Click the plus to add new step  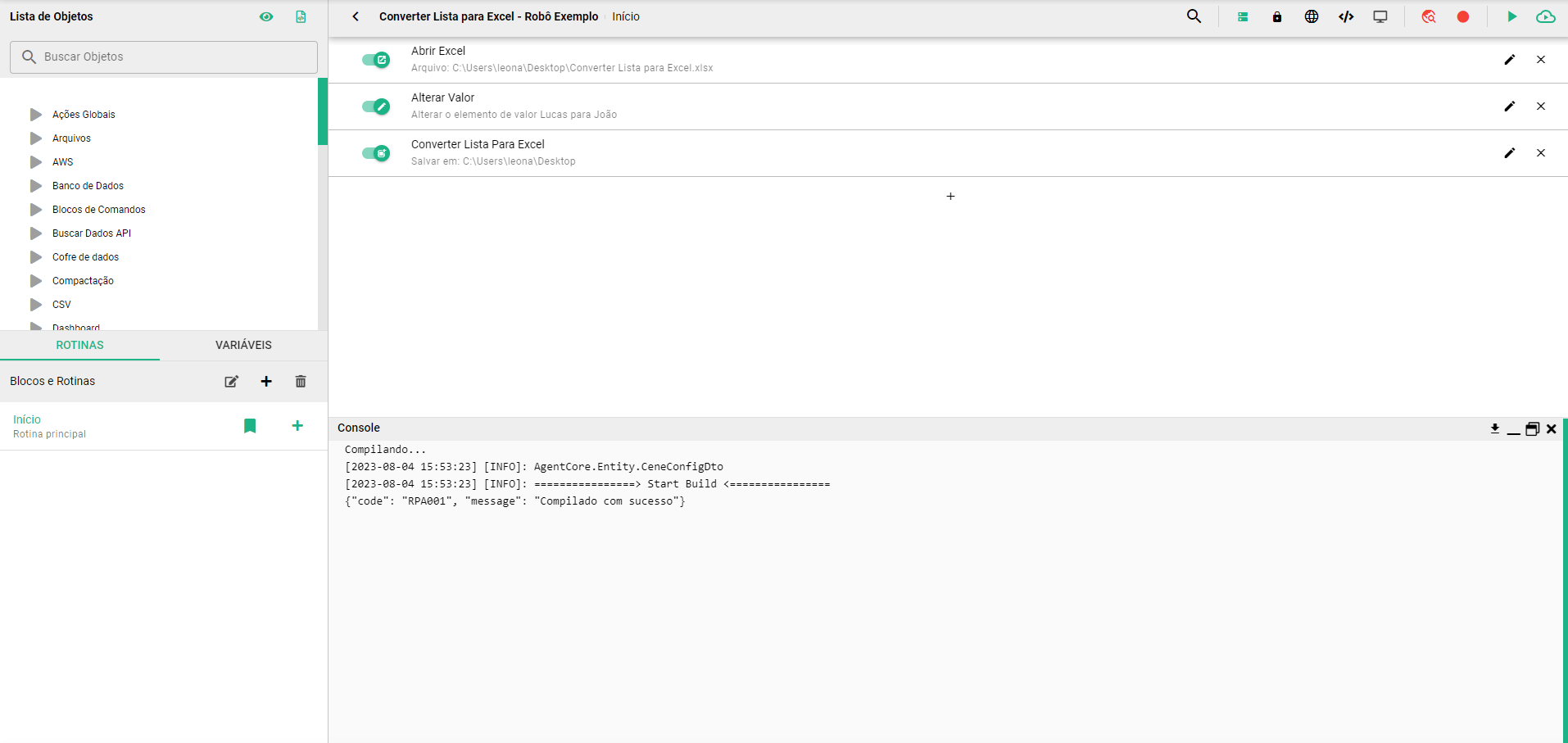[950, 197]
